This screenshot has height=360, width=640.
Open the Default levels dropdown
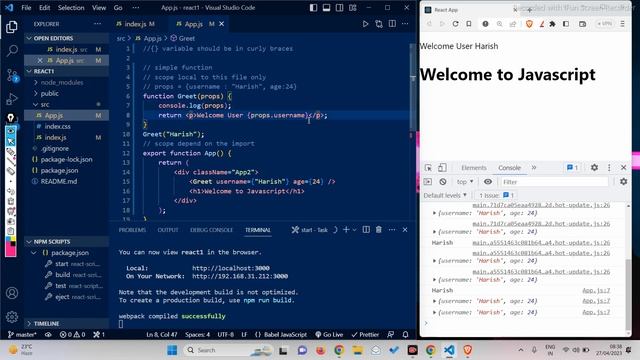pyautogui.click(x=445, y=196)
